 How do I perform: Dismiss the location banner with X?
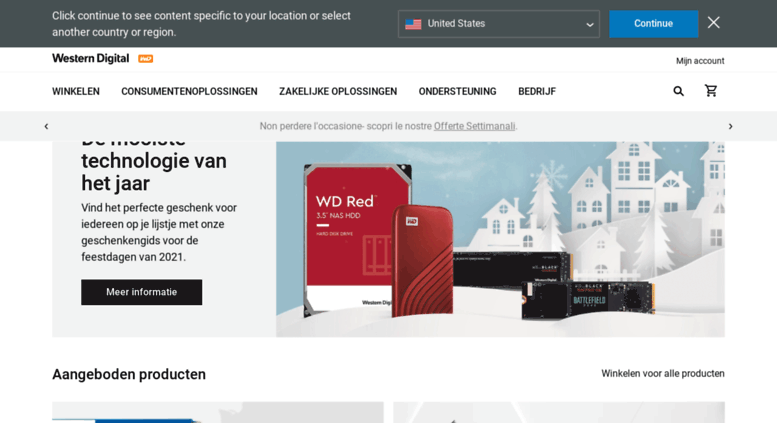click(714, 23)
